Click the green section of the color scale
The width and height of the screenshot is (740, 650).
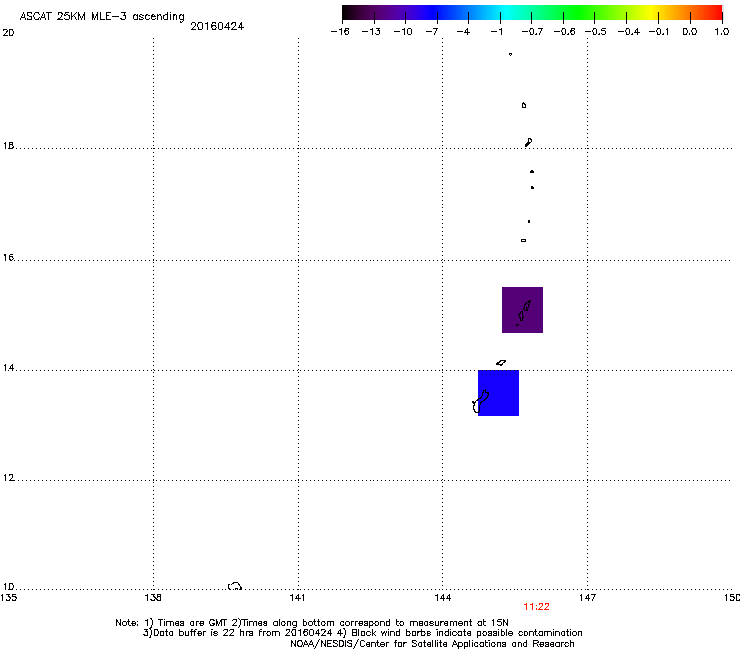(x=580, y=13)
